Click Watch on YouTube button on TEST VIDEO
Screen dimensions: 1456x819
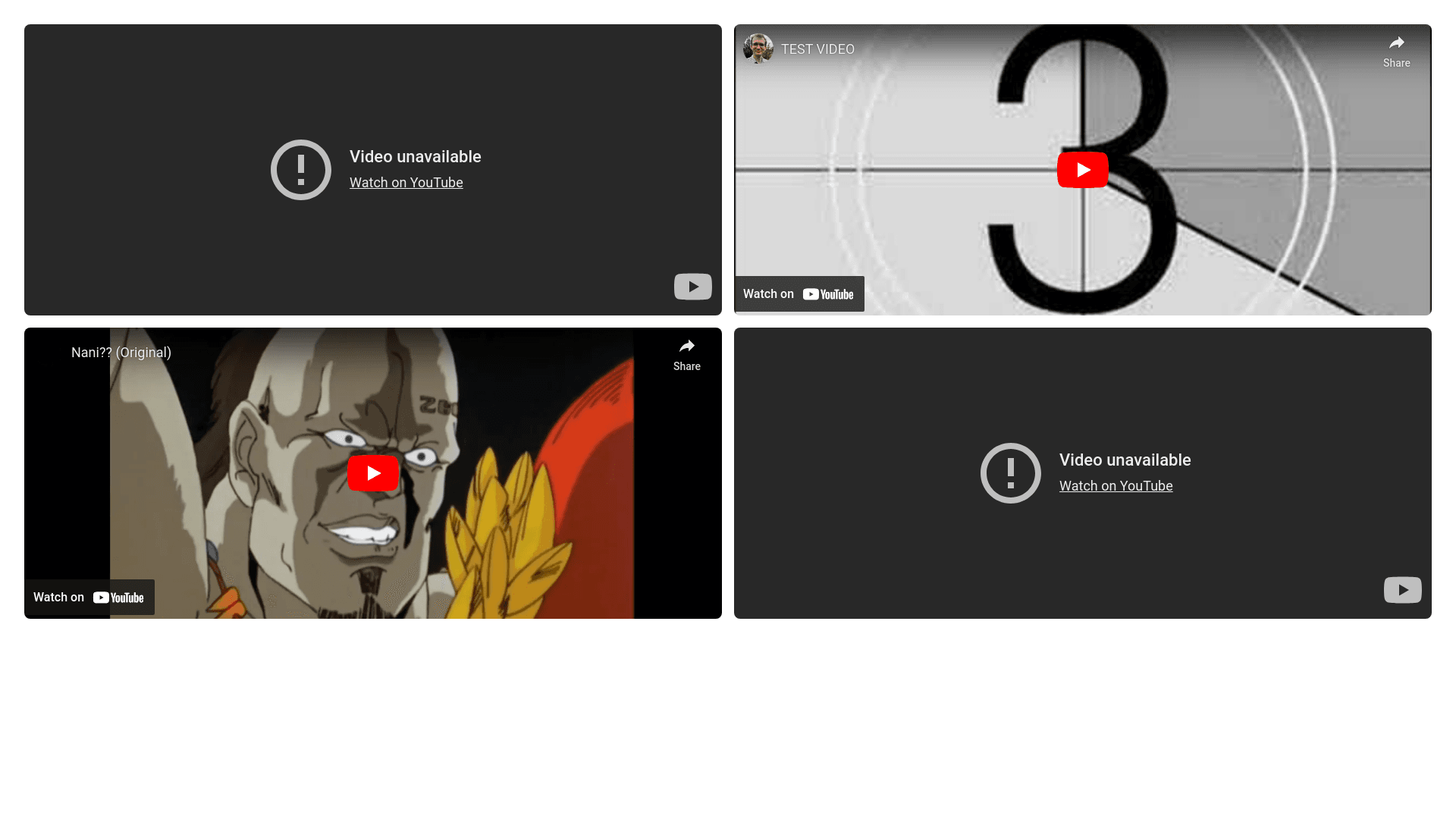tap(799, 294)
